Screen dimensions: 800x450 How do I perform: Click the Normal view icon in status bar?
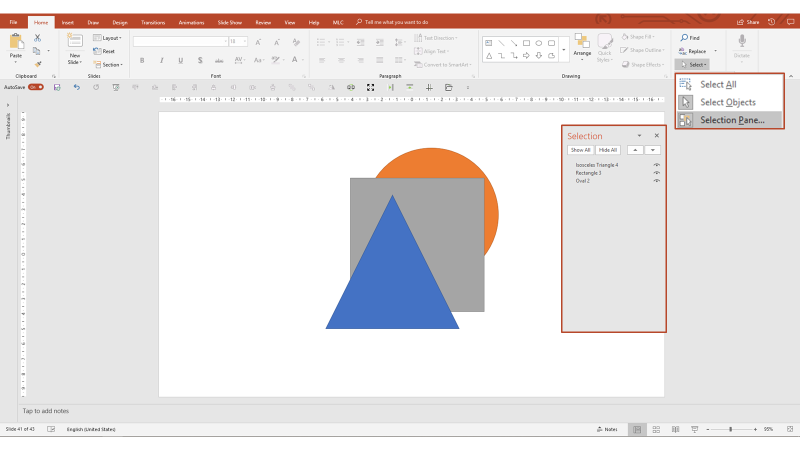(x=637, y=430)
